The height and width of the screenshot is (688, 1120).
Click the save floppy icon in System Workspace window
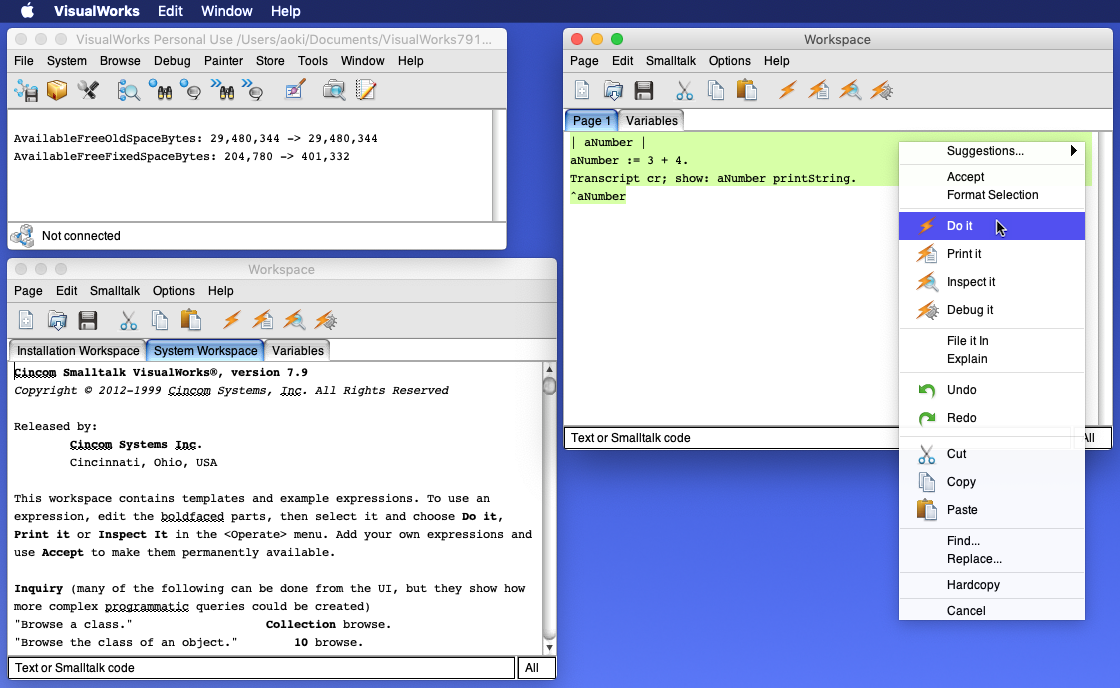(x=88, y=321)
